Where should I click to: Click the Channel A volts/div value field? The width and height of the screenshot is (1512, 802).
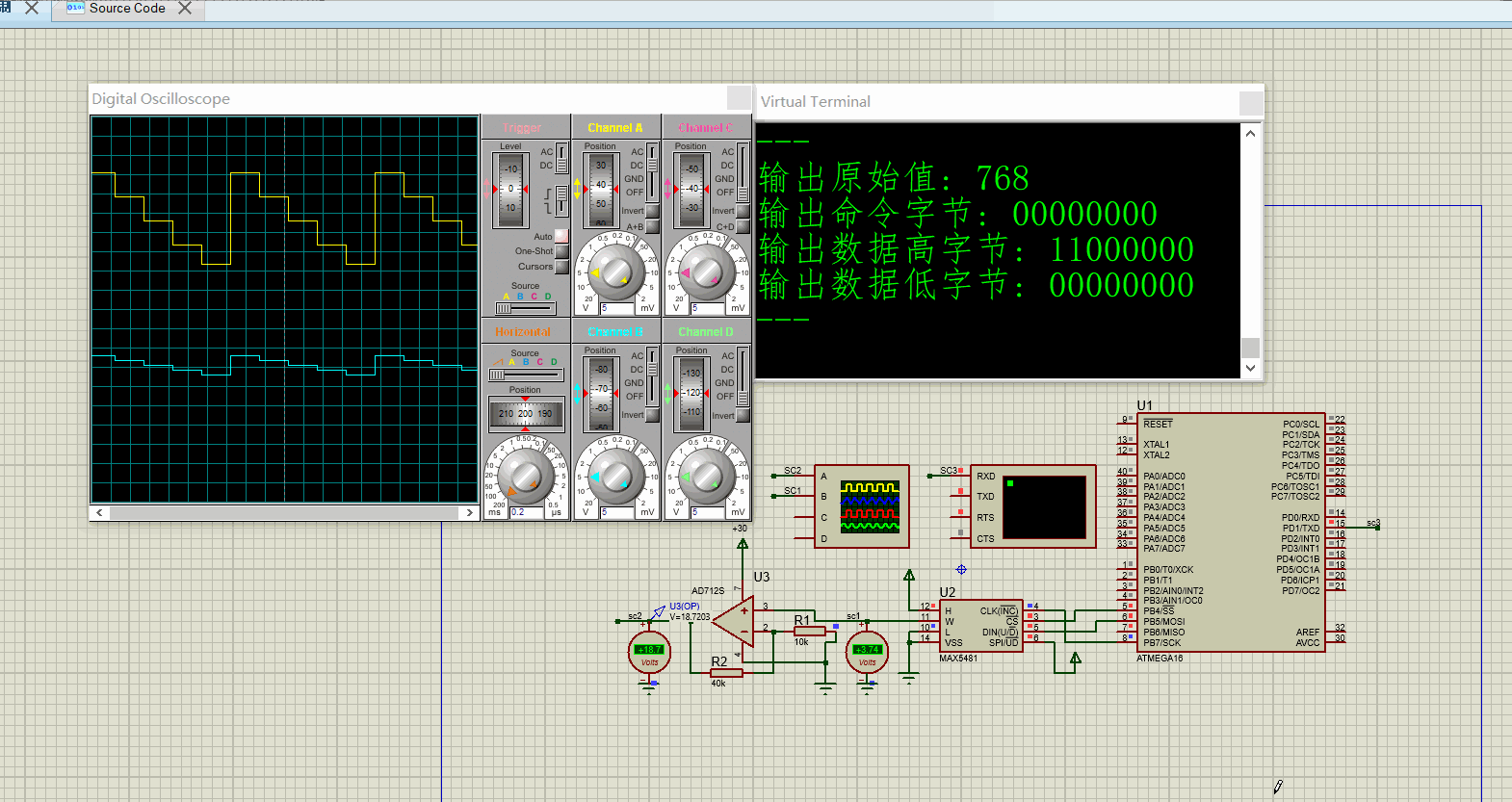616,309
